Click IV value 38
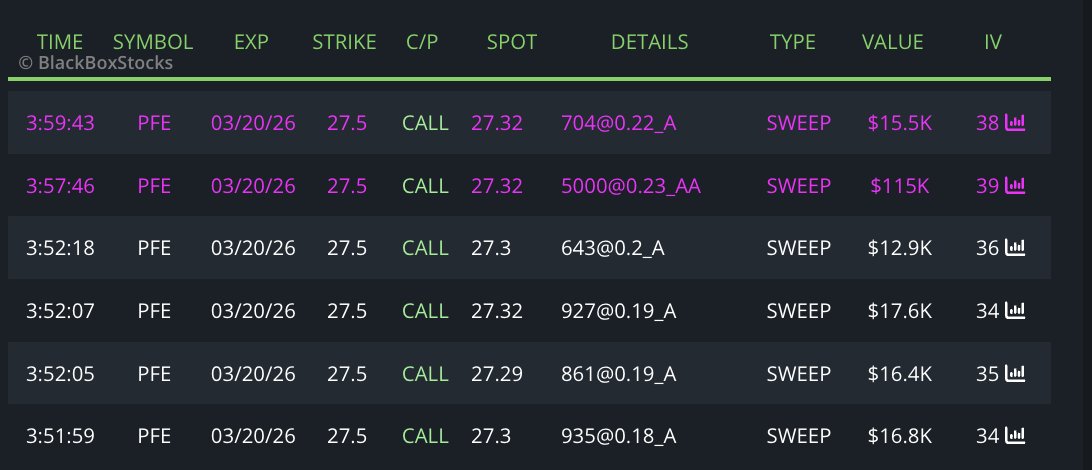This screenshot has height=470, width=1092. click(988, 123)
